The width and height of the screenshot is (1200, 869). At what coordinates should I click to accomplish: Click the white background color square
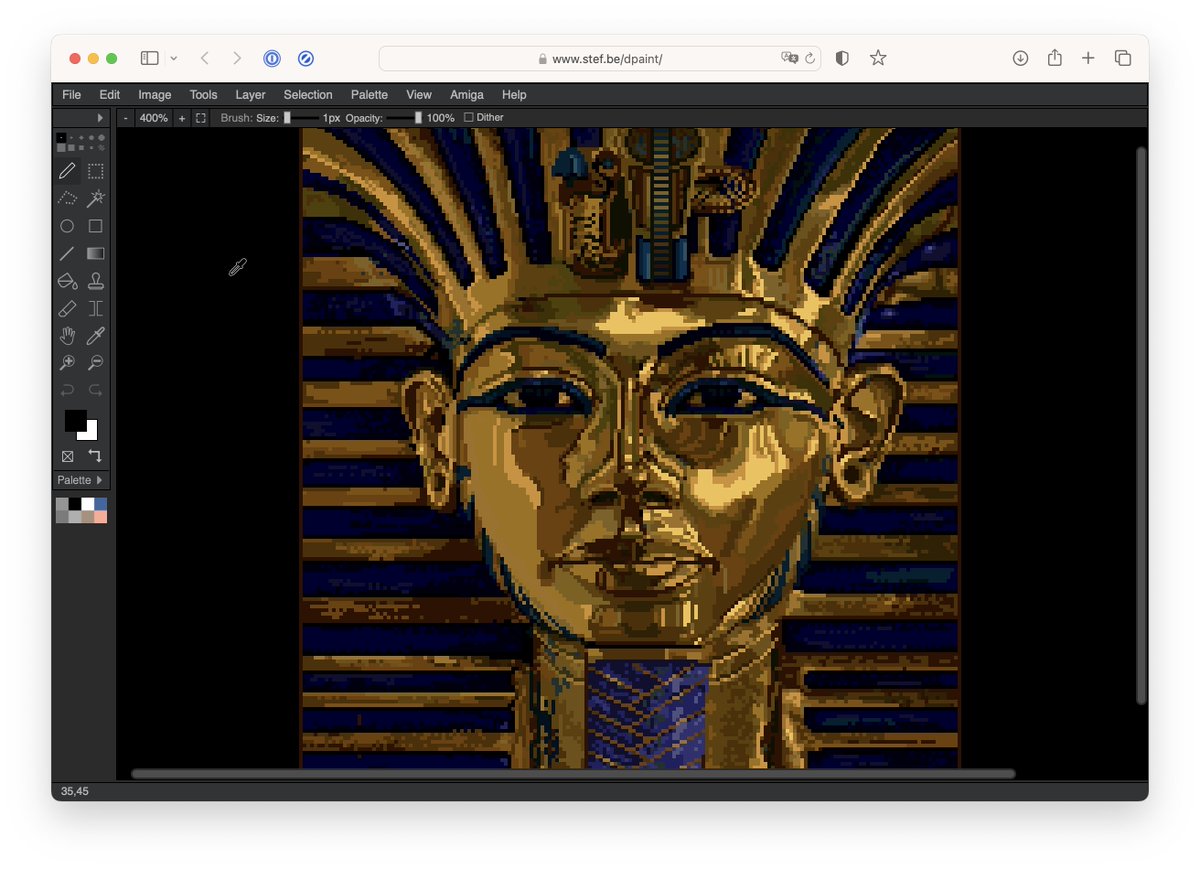point(91,433)
